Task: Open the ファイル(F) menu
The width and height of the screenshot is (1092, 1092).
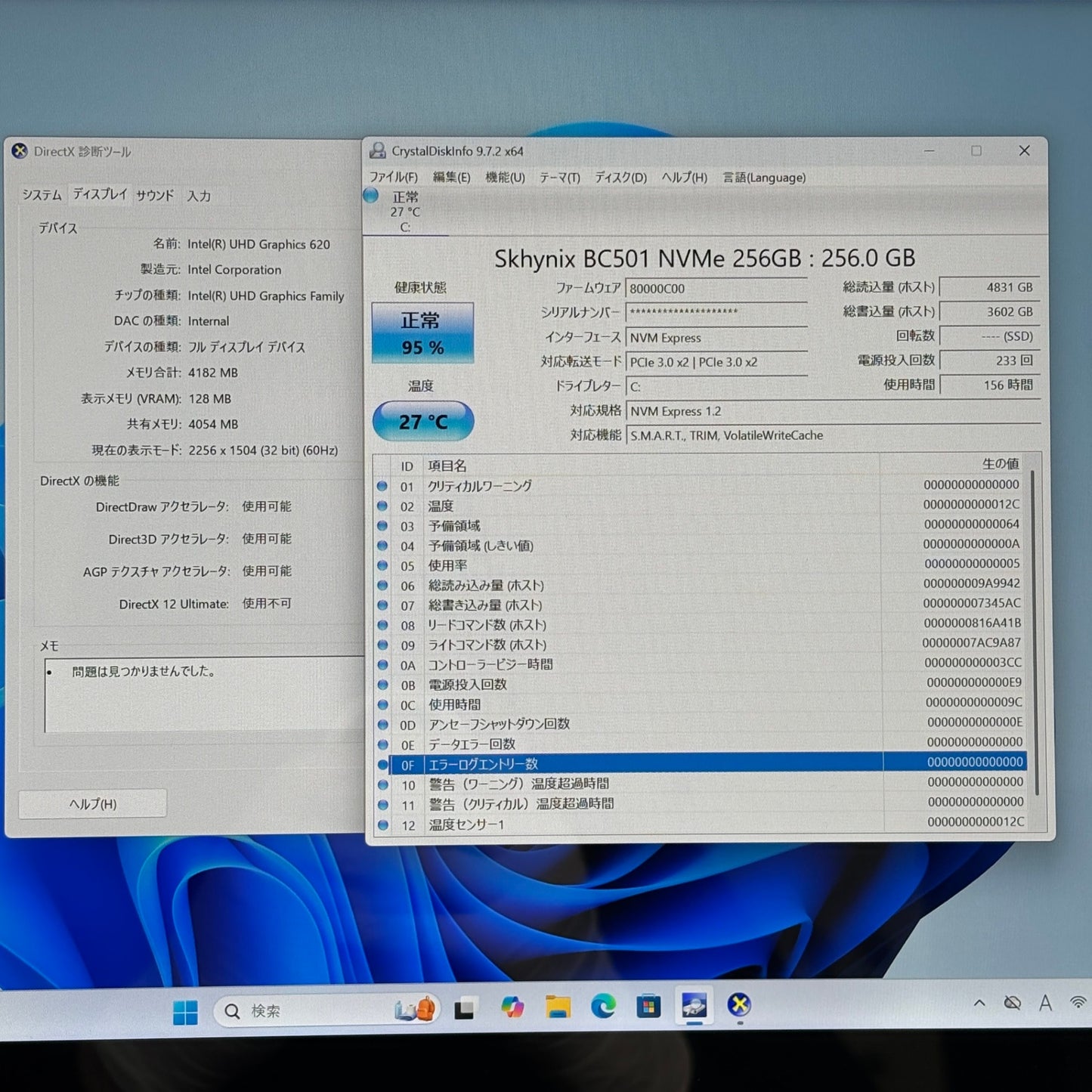Action: tap(393, 178)
